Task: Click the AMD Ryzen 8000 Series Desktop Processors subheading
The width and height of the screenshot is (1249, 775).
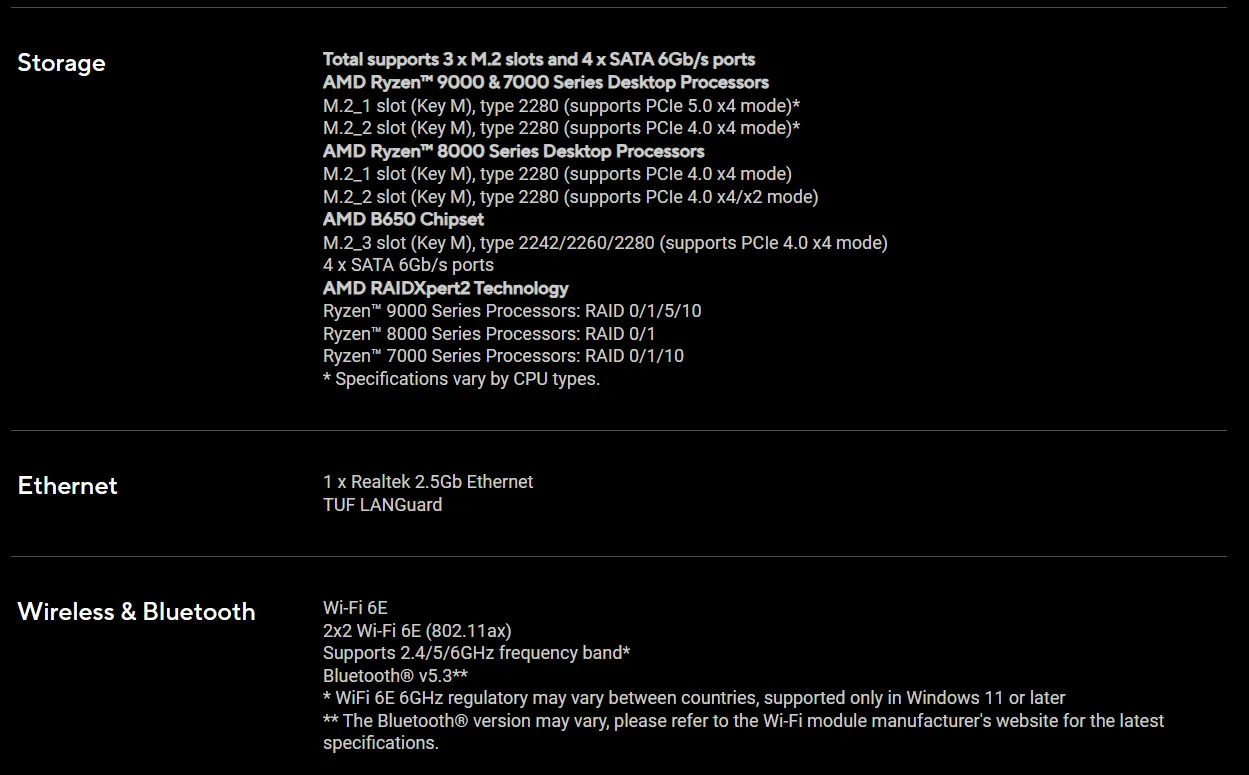Action: point(513,151)
